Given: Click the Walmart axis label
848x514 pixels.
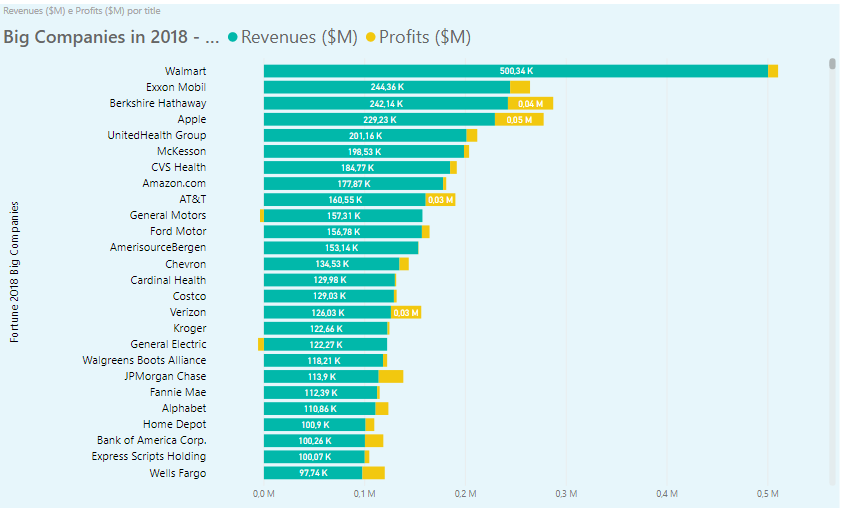Looking at the screenshot, I should pyautogui.click(x=186, y=71).
